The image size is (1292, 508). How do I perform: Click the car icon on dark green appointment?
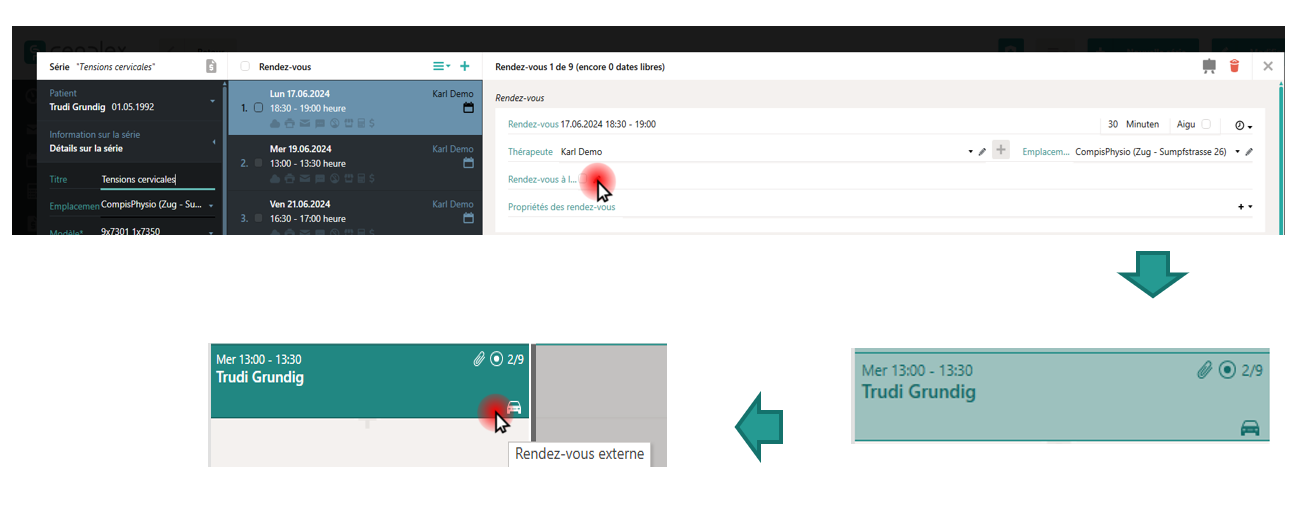pos(514,407)
